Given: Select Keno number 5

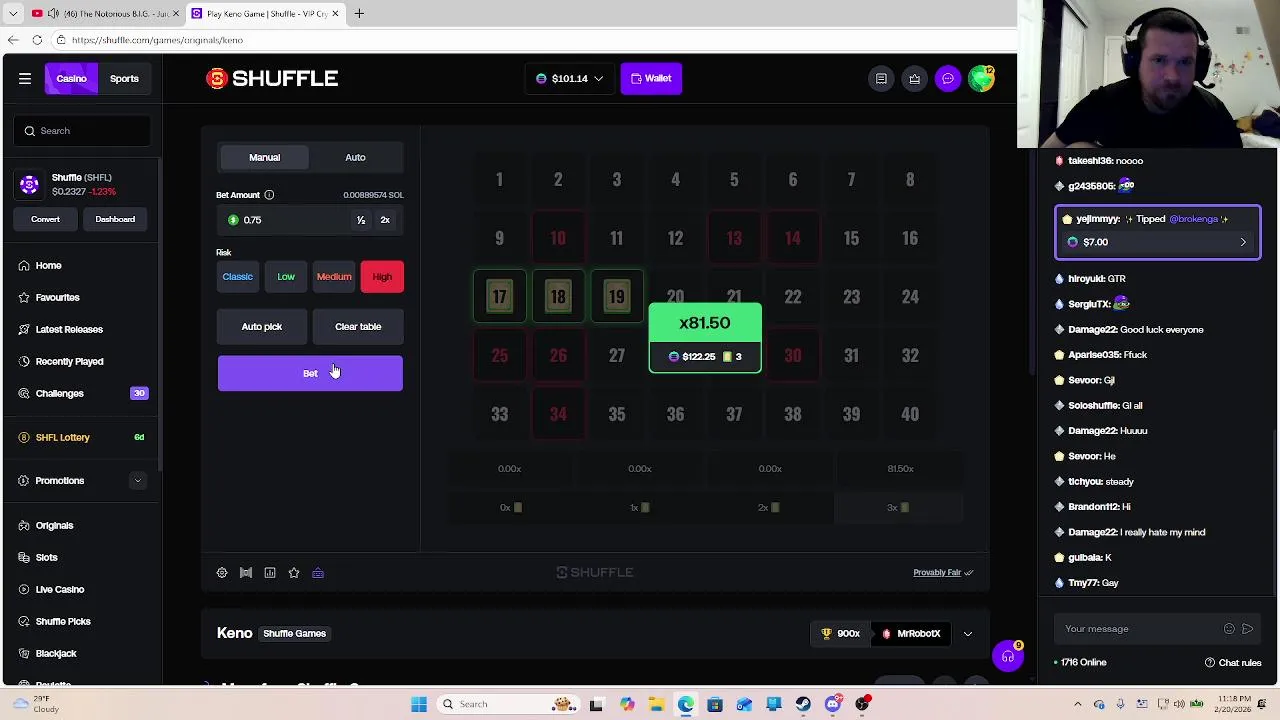Looking at the screenshot, I should (x=734, y=179).
